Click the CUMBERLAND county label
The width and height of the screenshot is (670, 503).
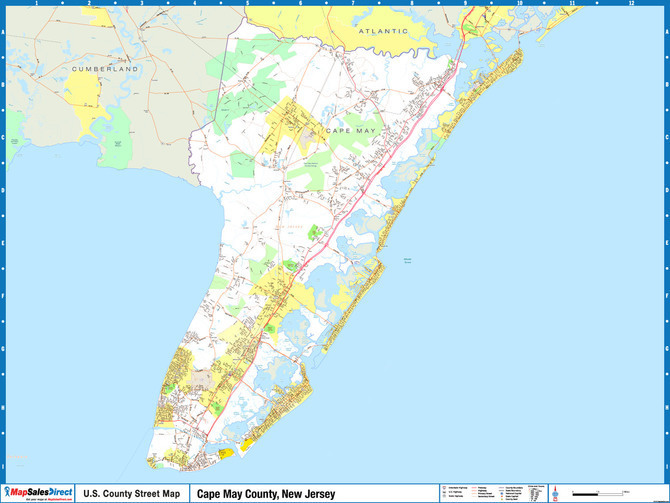coord(105,69)
